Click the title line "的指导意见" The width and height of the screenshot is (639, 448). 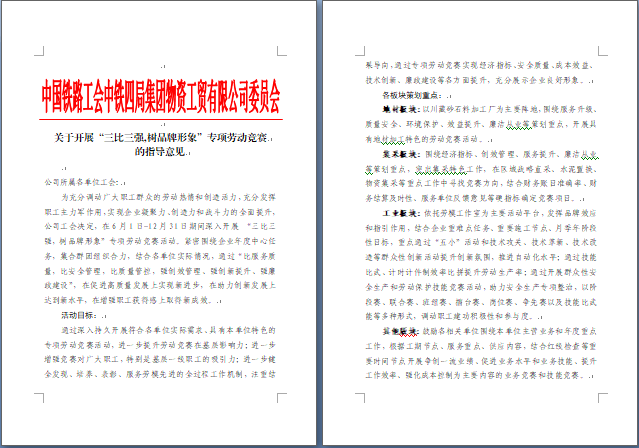tap(160, 152)
